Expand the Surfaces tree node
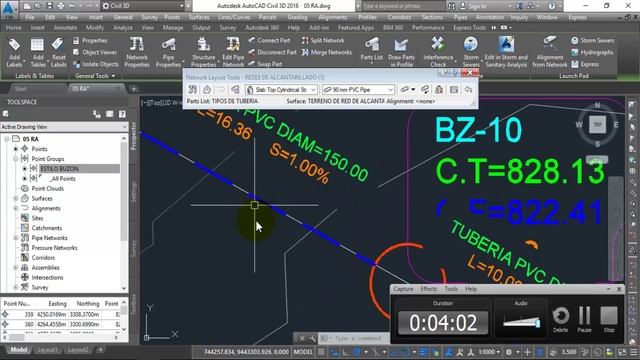The height and width of the screenshot is (360, 640). point(16,198)
